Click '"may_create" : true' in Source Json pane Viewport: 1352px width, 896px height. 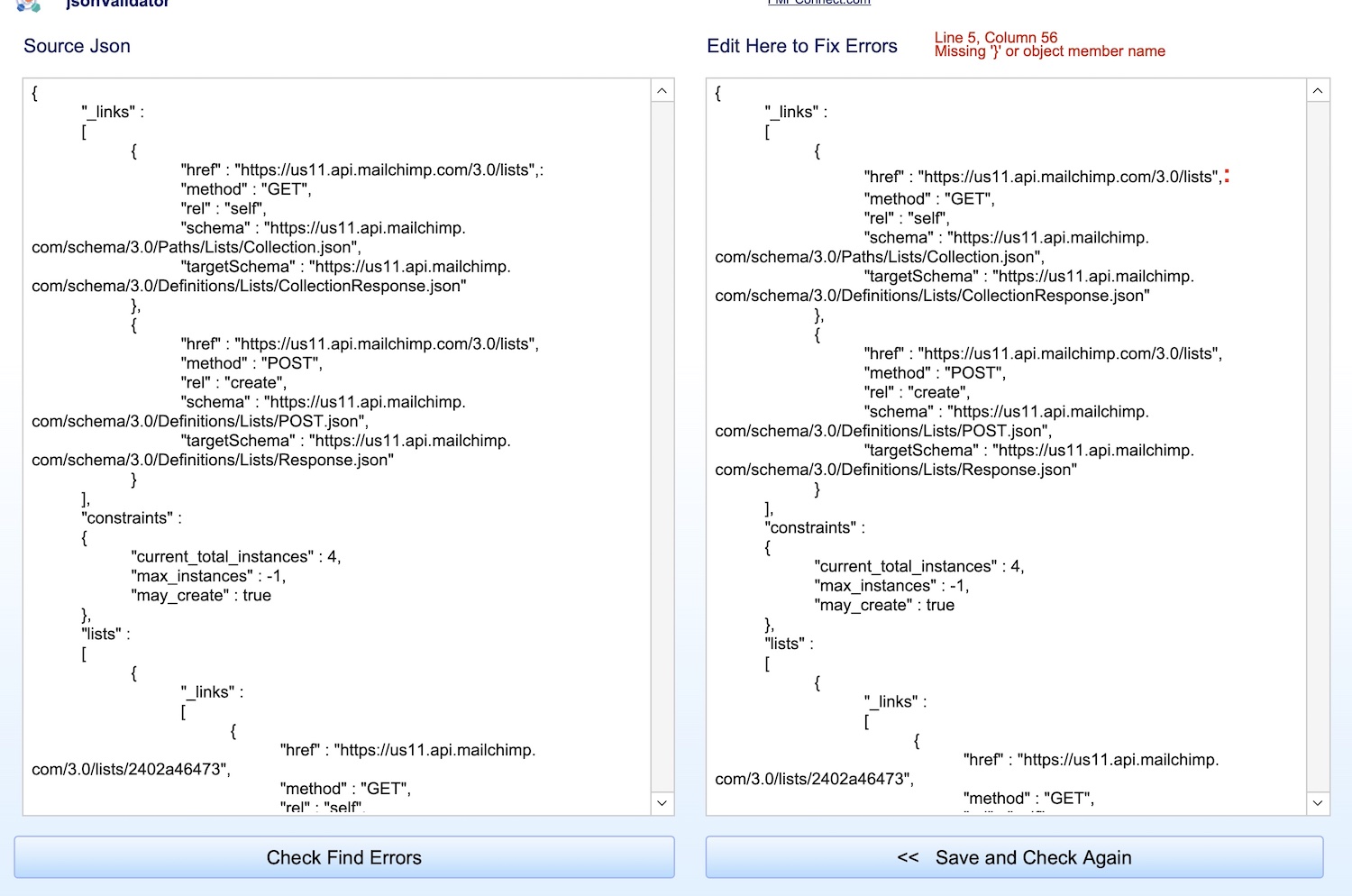pos(201,596)
